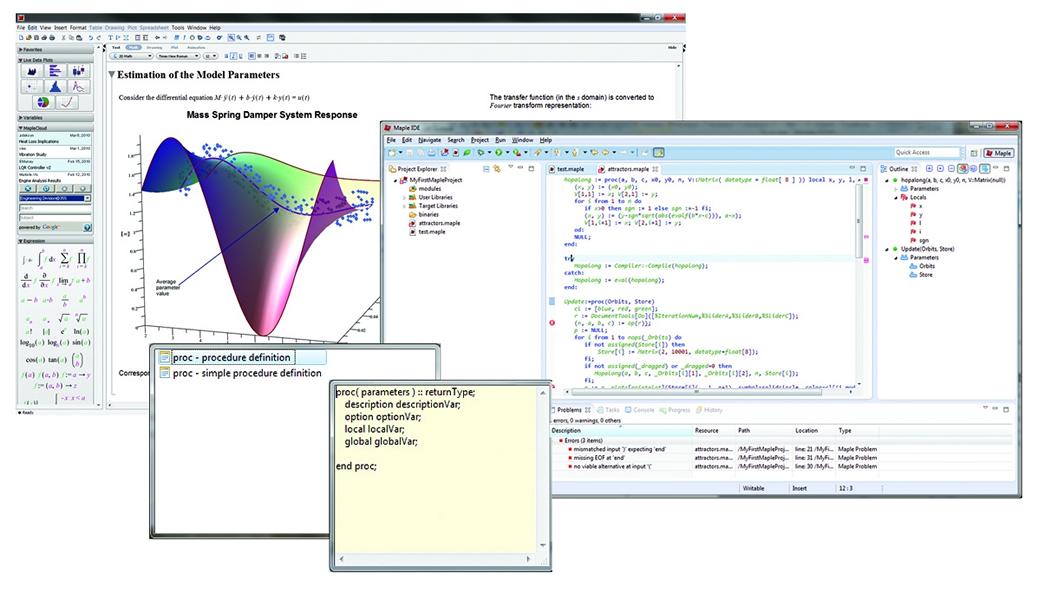Image resolution: width=1038 pixels, height=600 pixels.
Task: Open the Navigate menu in Maple IDE
Action: pyautogui.click(x=430, y=140)
